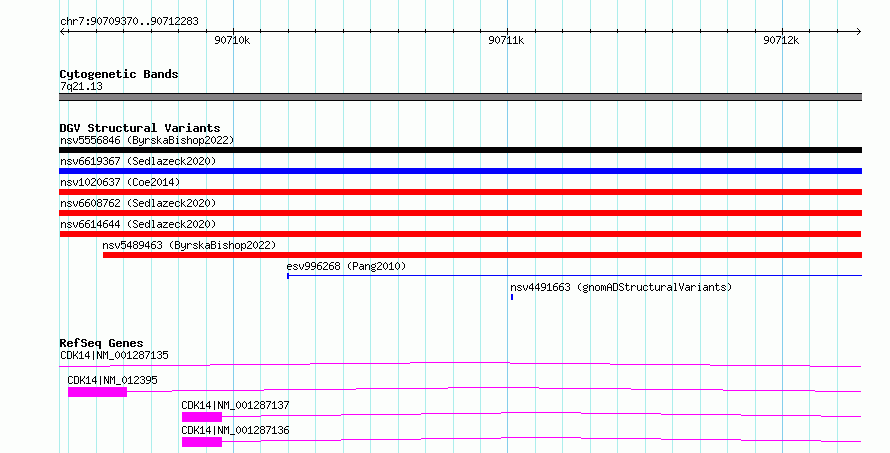Open CDK14|NM_001287136 transcript label

(x=235, y=430)
